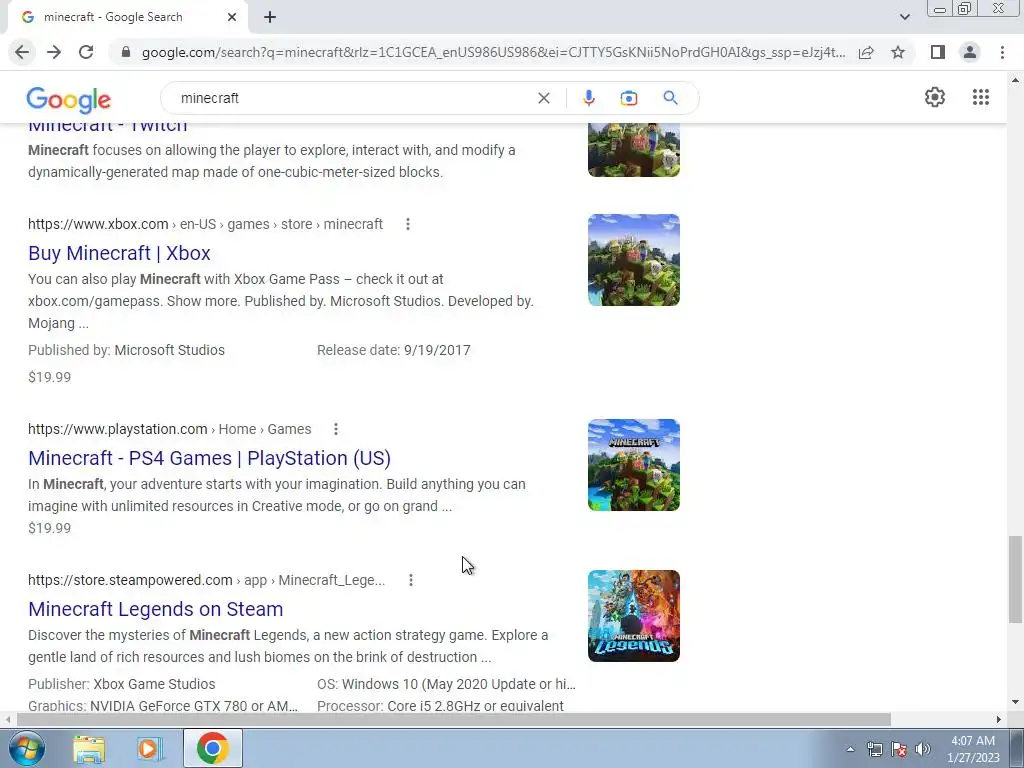1024x768 pixels.
Task: Click the horizontal scroll right arrow
Action: pos(999,719)
